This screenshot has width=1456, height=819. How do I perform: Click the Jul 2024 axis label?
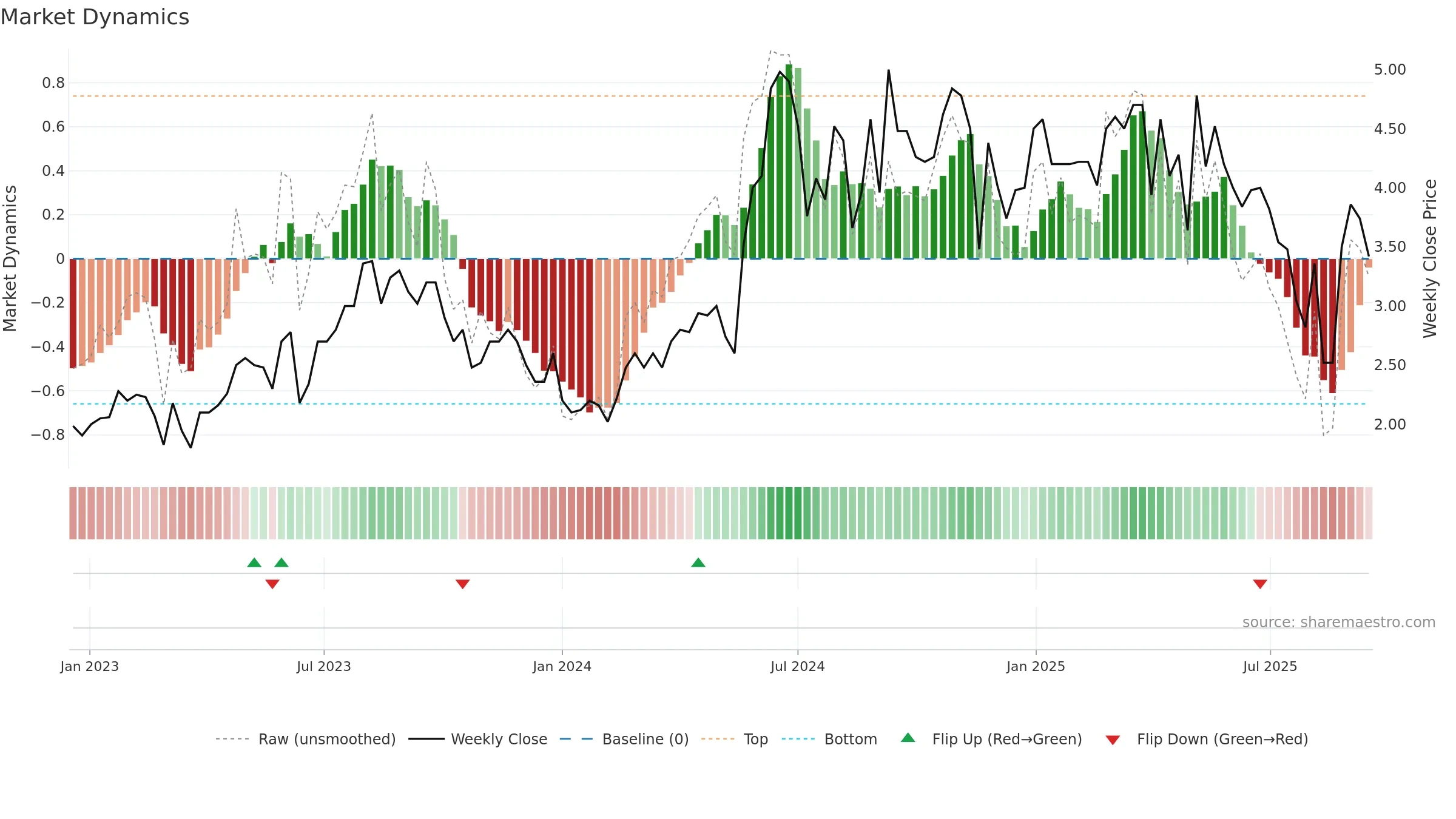pos(798,666)
